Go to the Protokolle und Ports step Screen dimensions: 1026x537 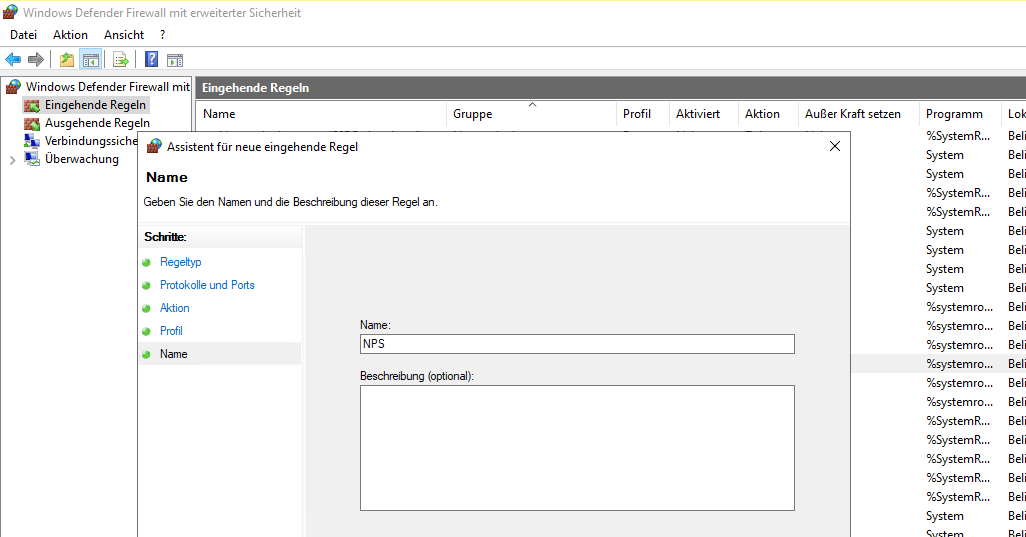[x=207, y=285]
